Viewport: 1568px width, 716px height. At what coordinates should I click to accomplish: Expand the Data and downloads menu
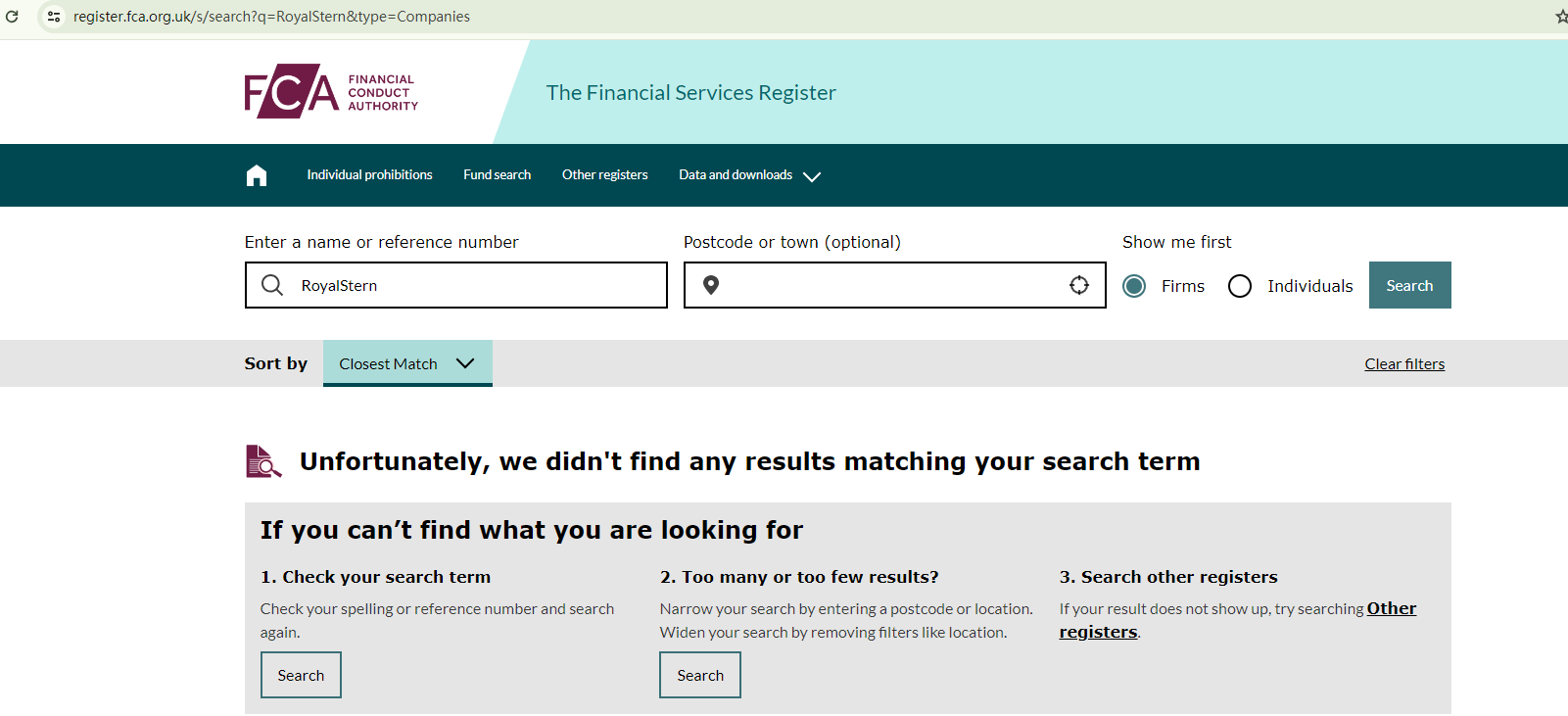click(x=749, y=175)
